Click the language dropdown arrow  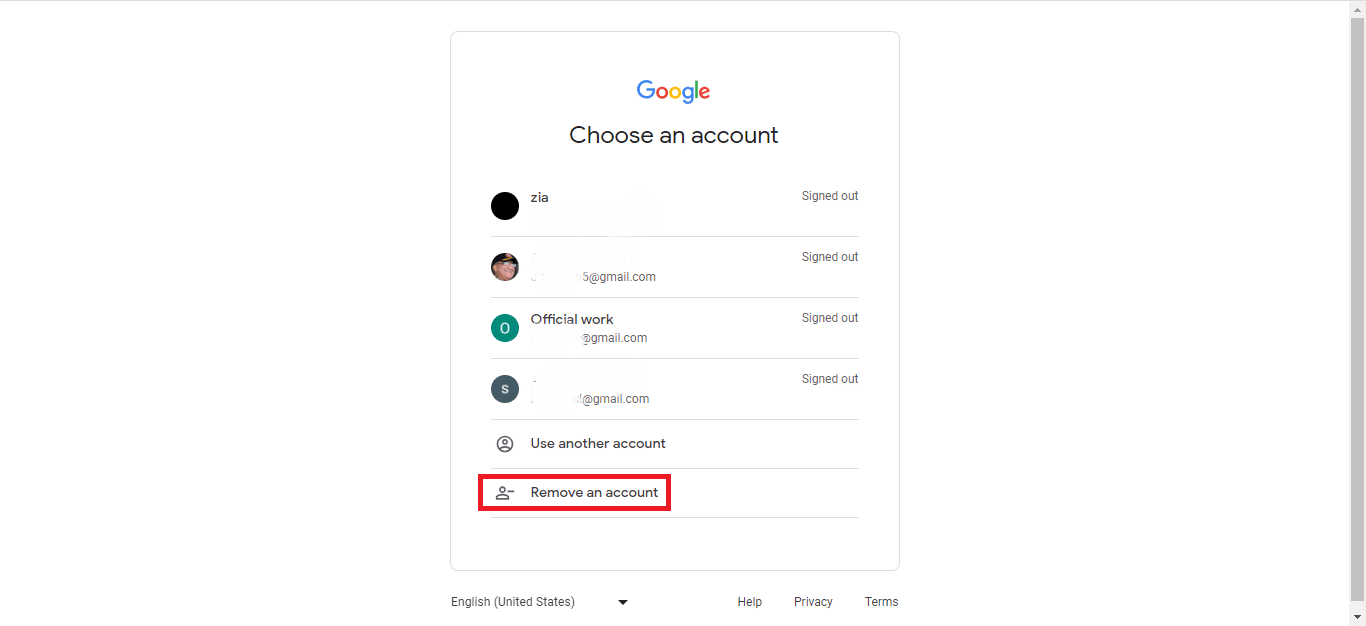[x=623, y=602]
